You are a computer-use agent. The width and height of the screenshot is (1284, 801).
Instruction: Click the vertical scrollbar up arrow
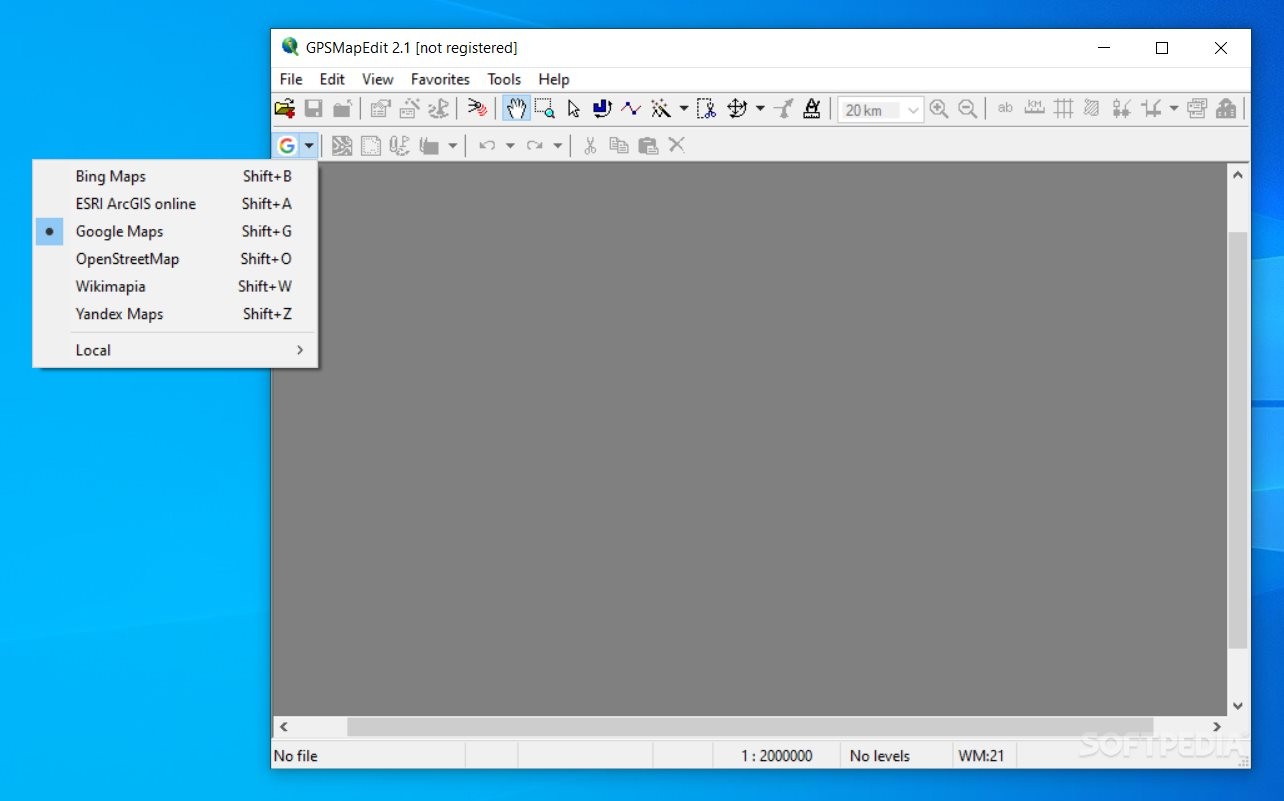click(x=1238, y=175)
